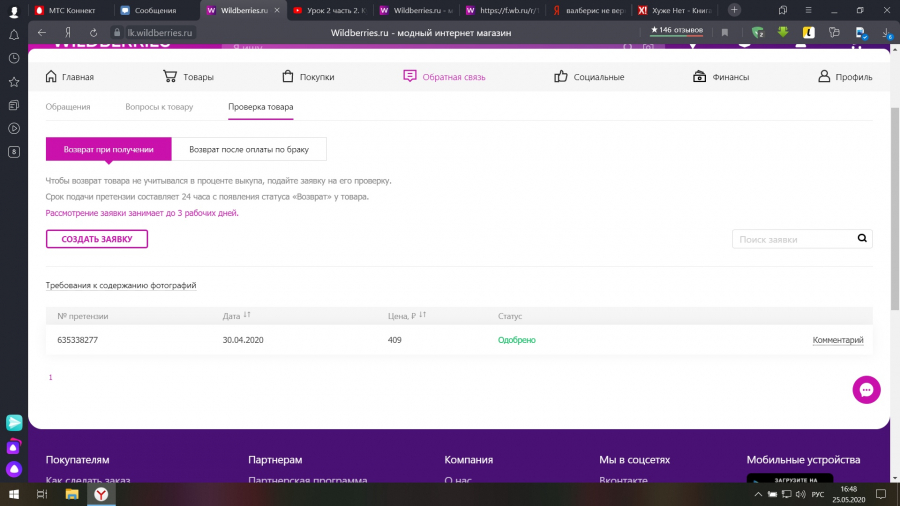Open Комментарий link for claim 635338277
The width and height of the screenshot is (900, 506).
coord(837,340)
